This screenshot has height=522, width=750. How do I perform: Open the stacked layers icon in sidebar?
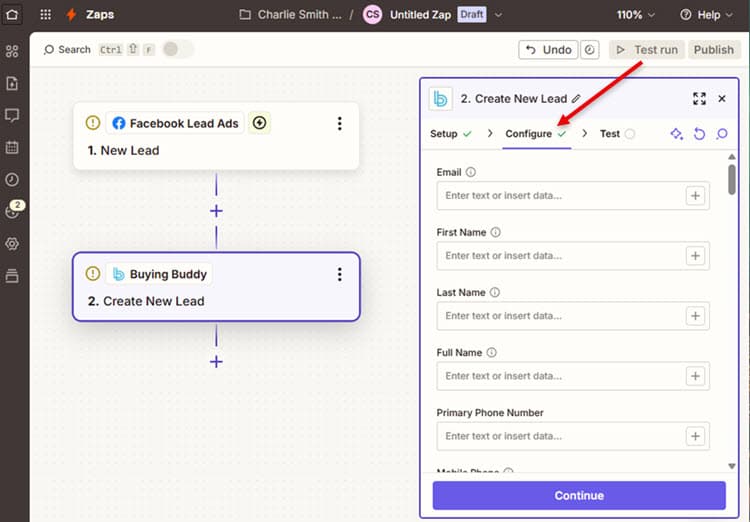12,276
